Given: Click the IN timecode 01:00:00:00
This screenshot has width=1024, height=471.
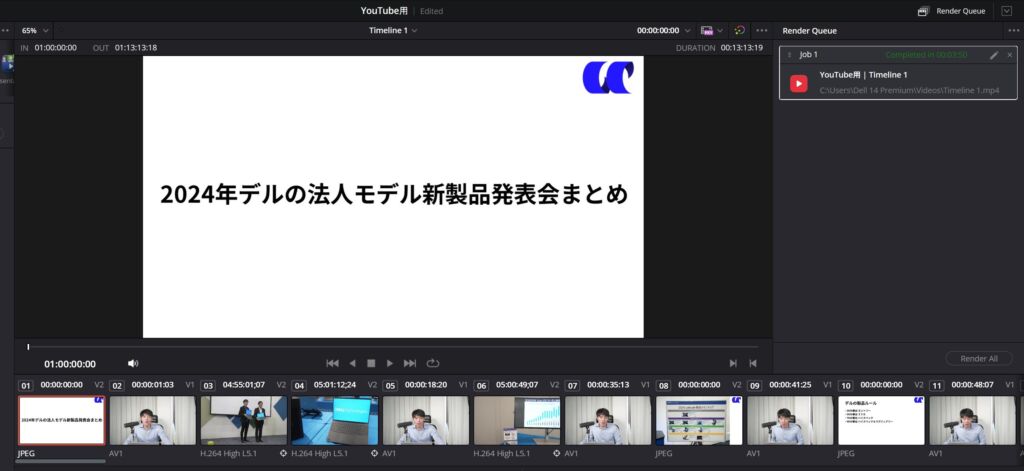Looking at the screenshot, I should (56, 48).
